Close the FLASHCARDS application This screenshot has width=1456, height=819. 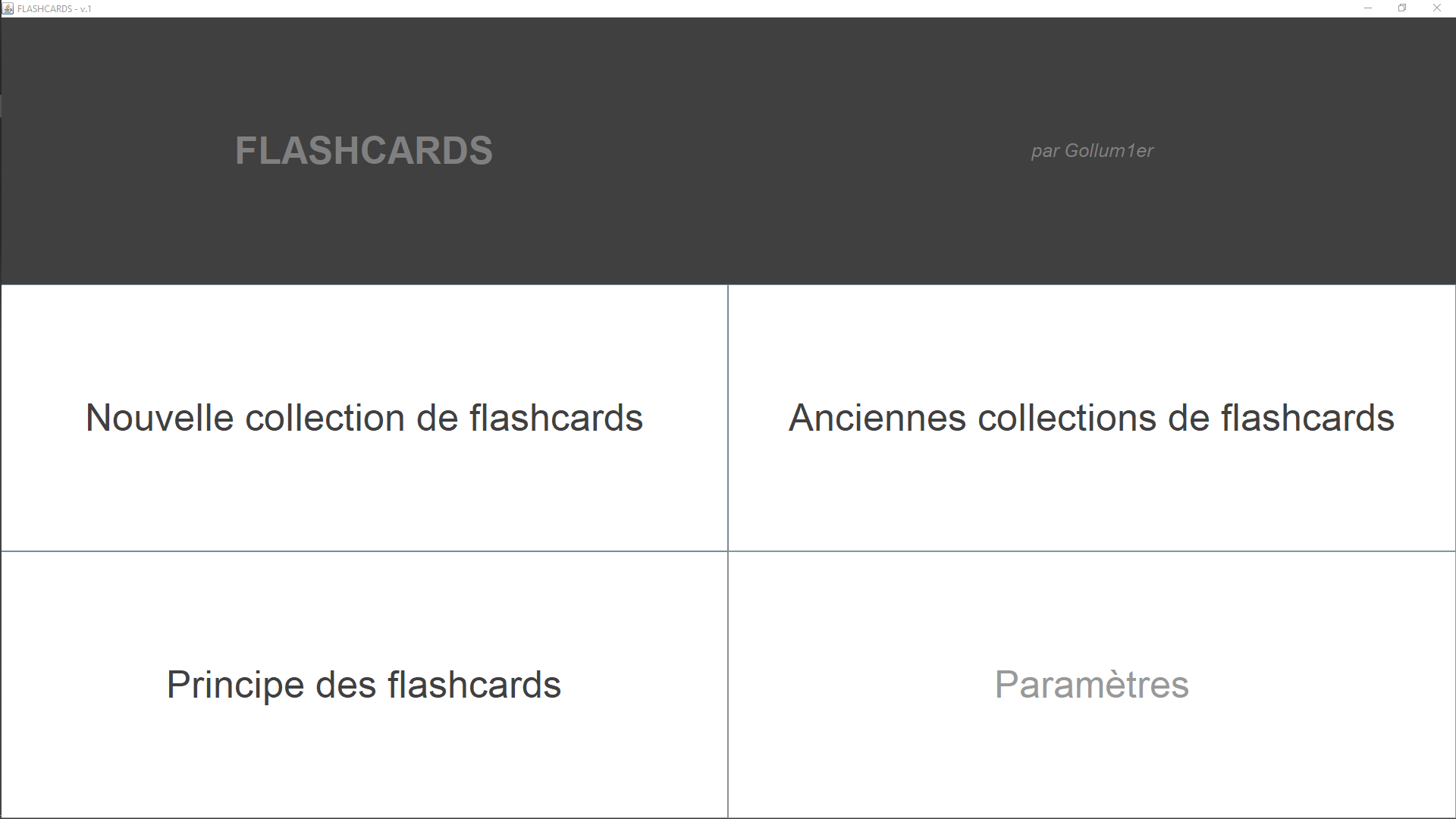pos(1437,8)
